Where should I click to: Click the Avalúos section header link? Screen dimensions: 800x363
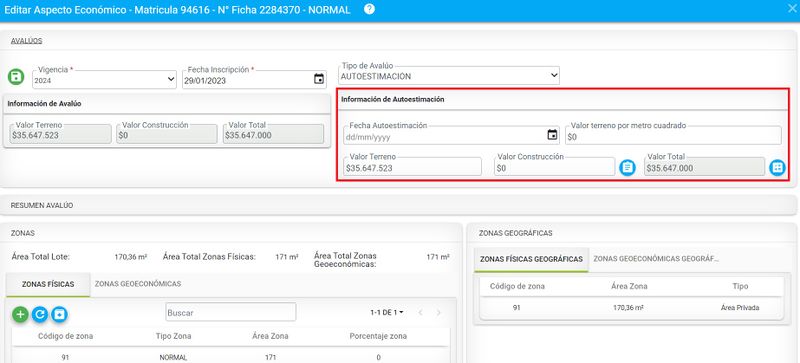coord(27,41)
